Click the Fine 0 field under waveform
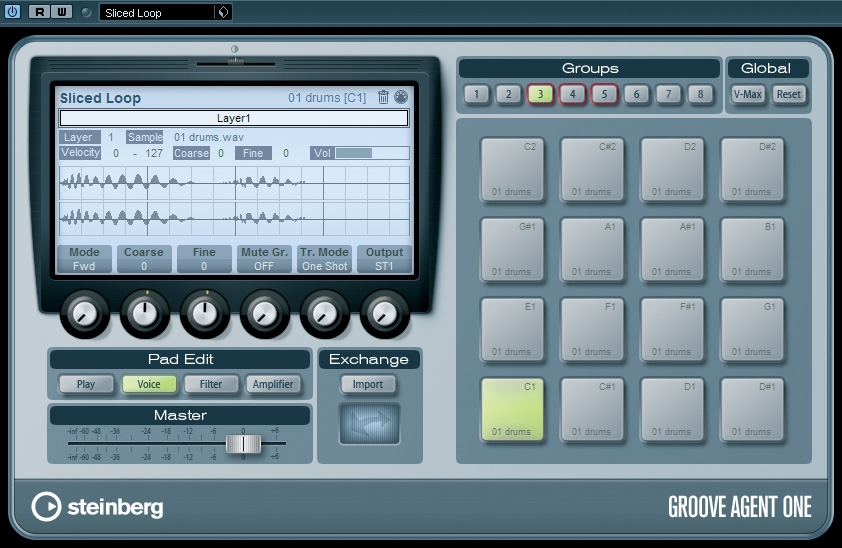Image resolution: width=842 pixels, height=548 pixels. click(x=204, y=259)
